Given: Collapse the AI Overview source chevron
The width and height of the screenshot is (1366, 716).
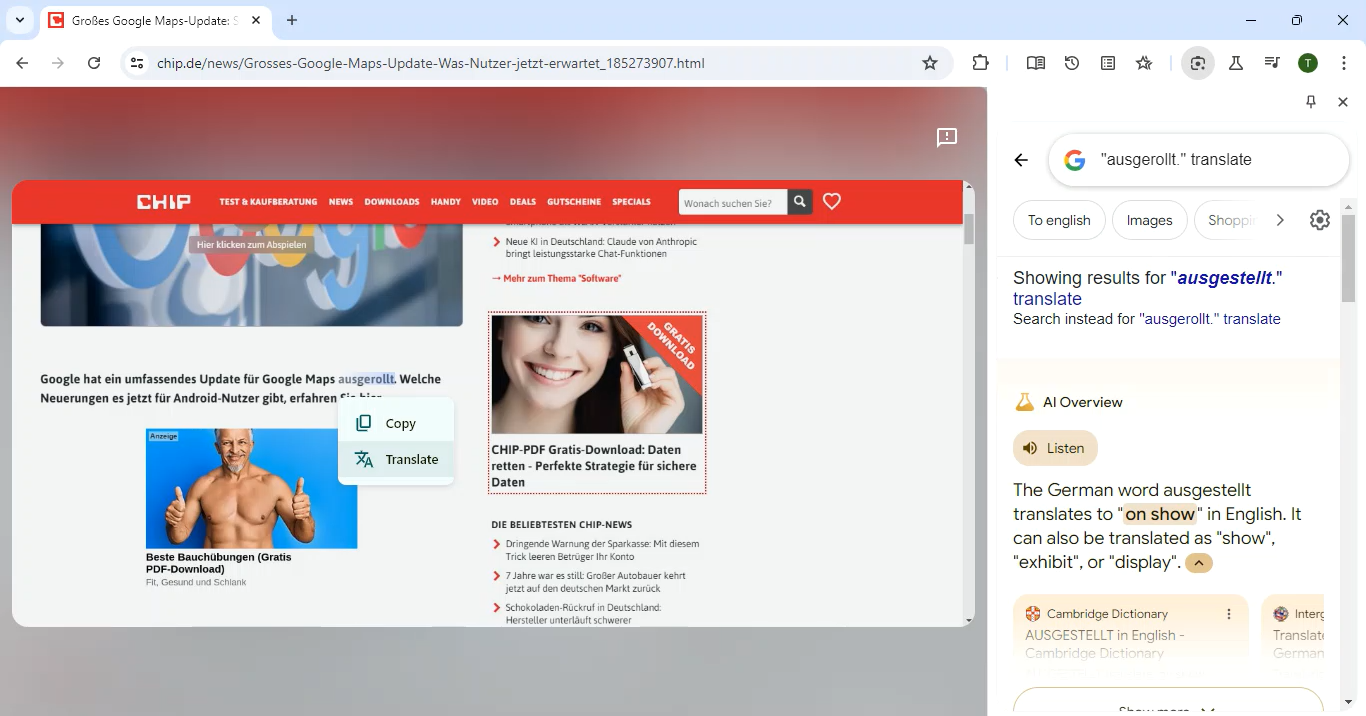Looking at the screenshot, I should 1199,563.
